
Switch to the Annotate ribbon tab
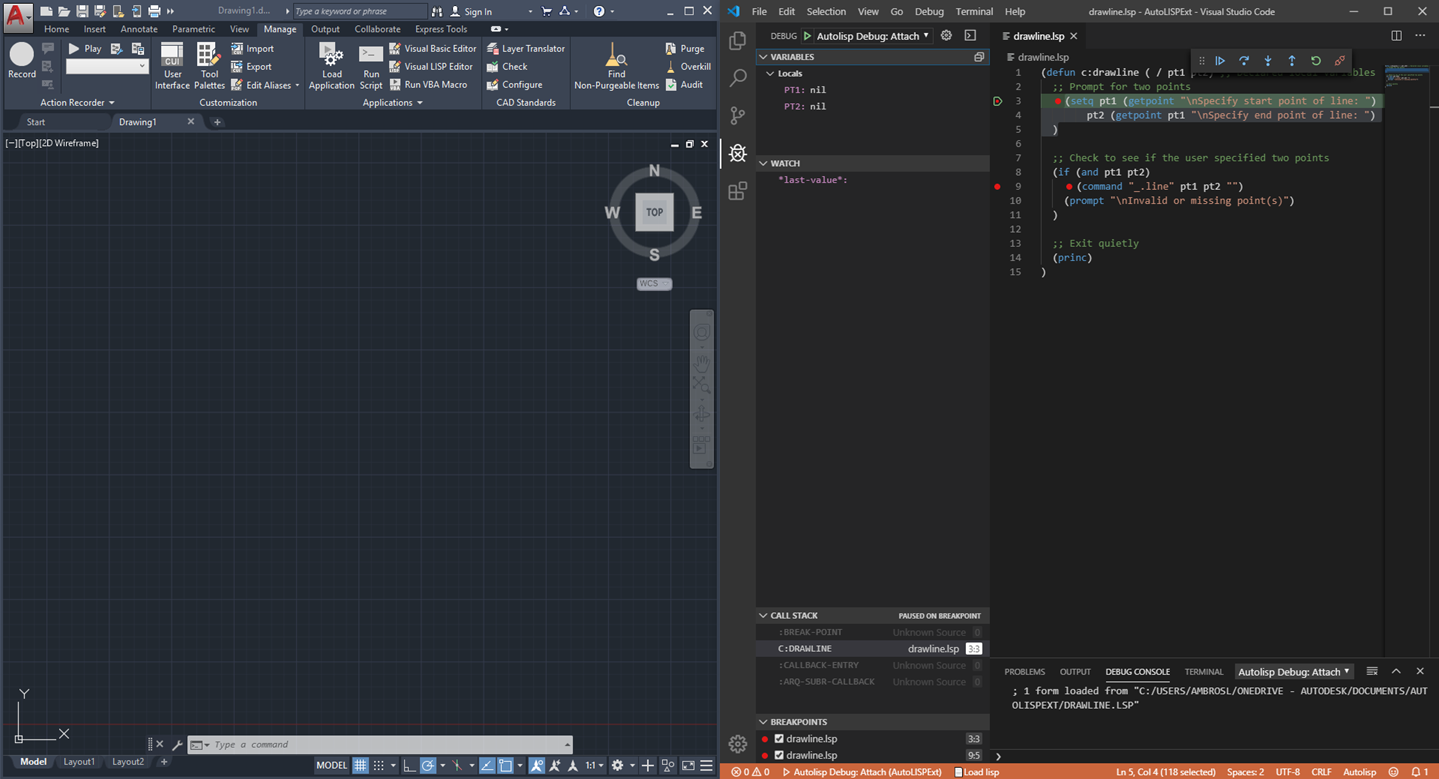click(x=139, y=29)
